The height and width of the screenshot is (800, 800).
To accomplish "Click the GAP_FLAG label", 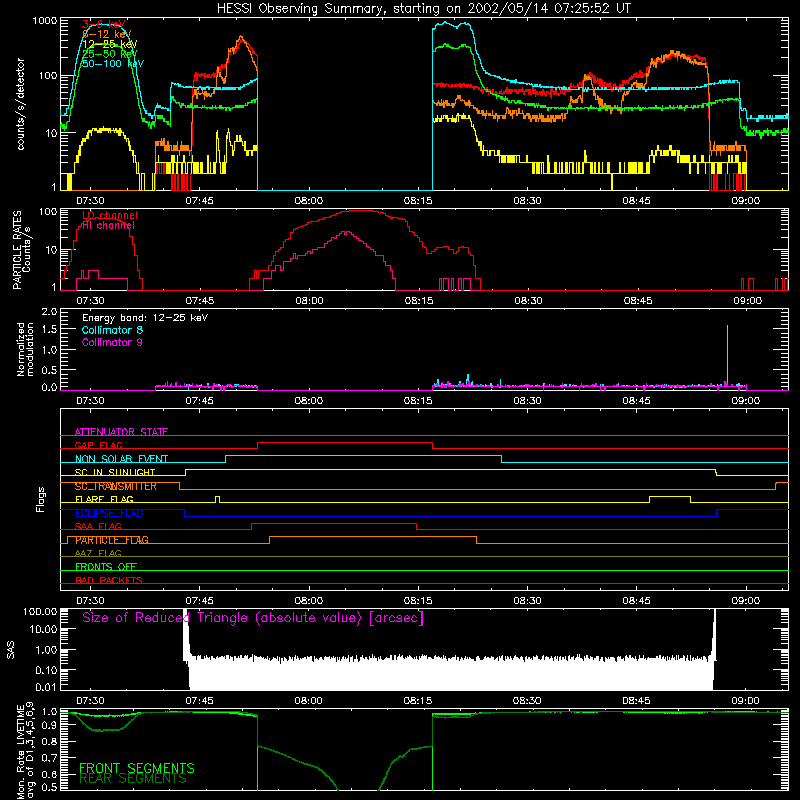I will click(98, 445).
